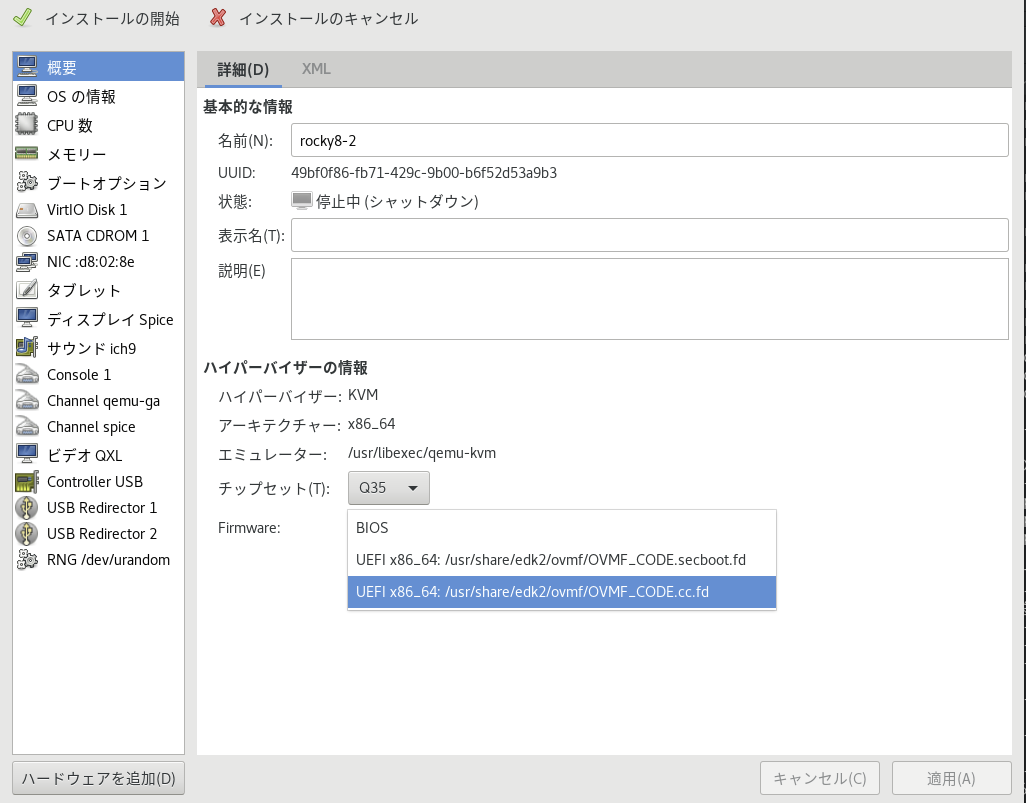Select the Controller USB icon
Viewport: 1026px width, 803px height.
(27, 482)
